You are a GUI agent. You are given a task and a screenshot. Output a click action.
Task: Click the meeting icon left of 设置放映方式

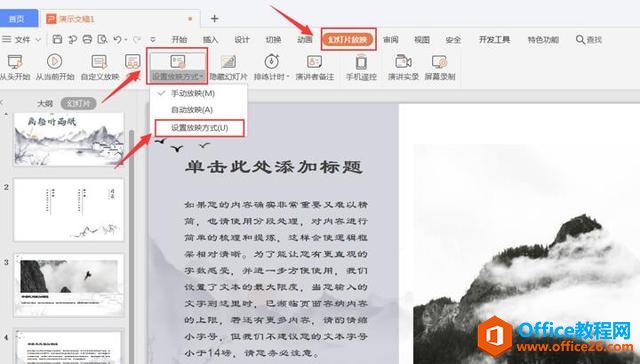(x=133, y=62)
